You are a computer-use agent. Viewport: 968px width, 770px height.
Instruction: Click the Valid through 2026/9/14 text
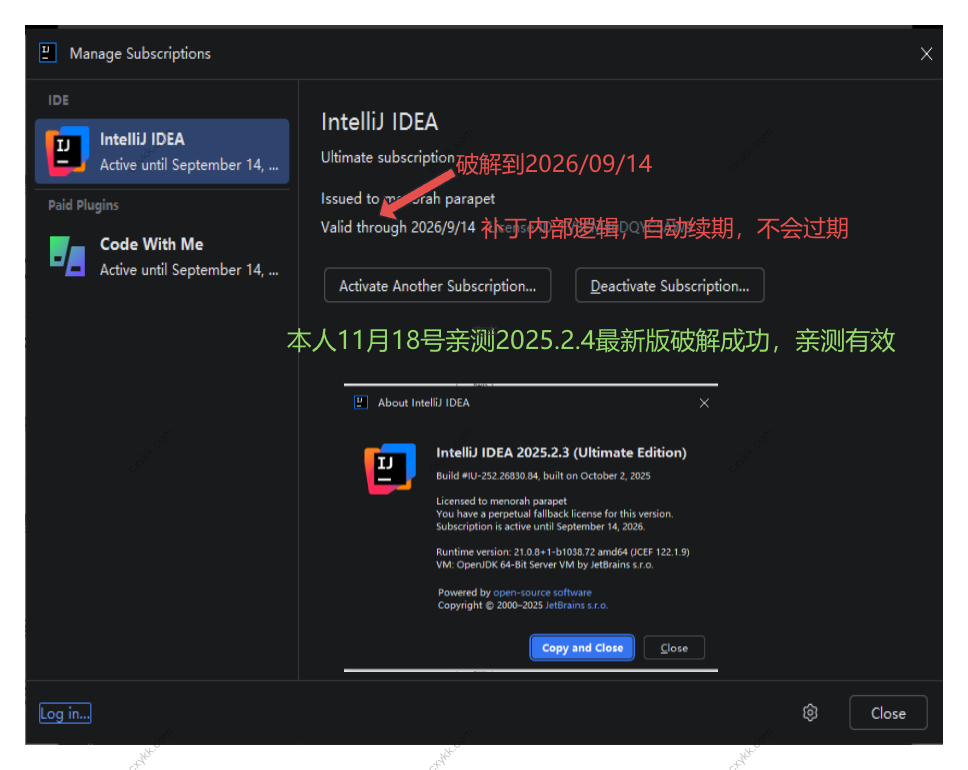(x=397, y=227)
